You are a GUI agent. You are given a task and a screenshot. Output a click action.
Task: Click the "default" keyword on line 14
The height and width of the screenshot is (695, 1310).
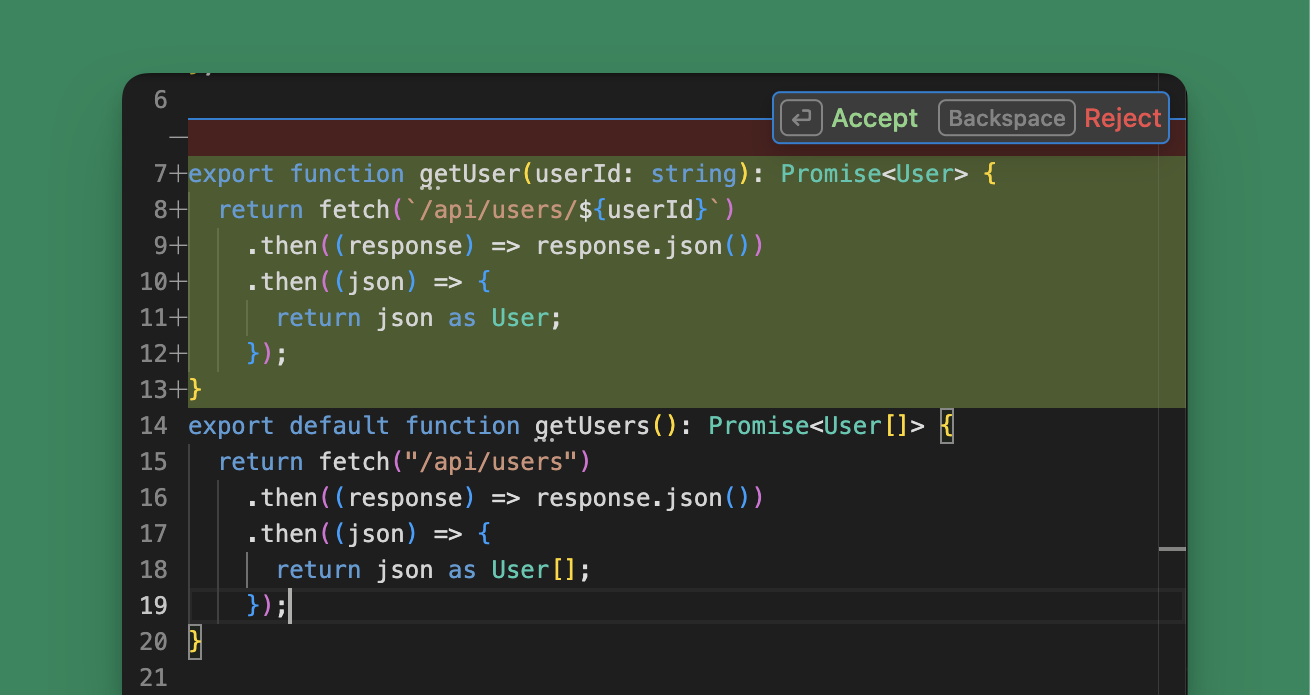340,426
